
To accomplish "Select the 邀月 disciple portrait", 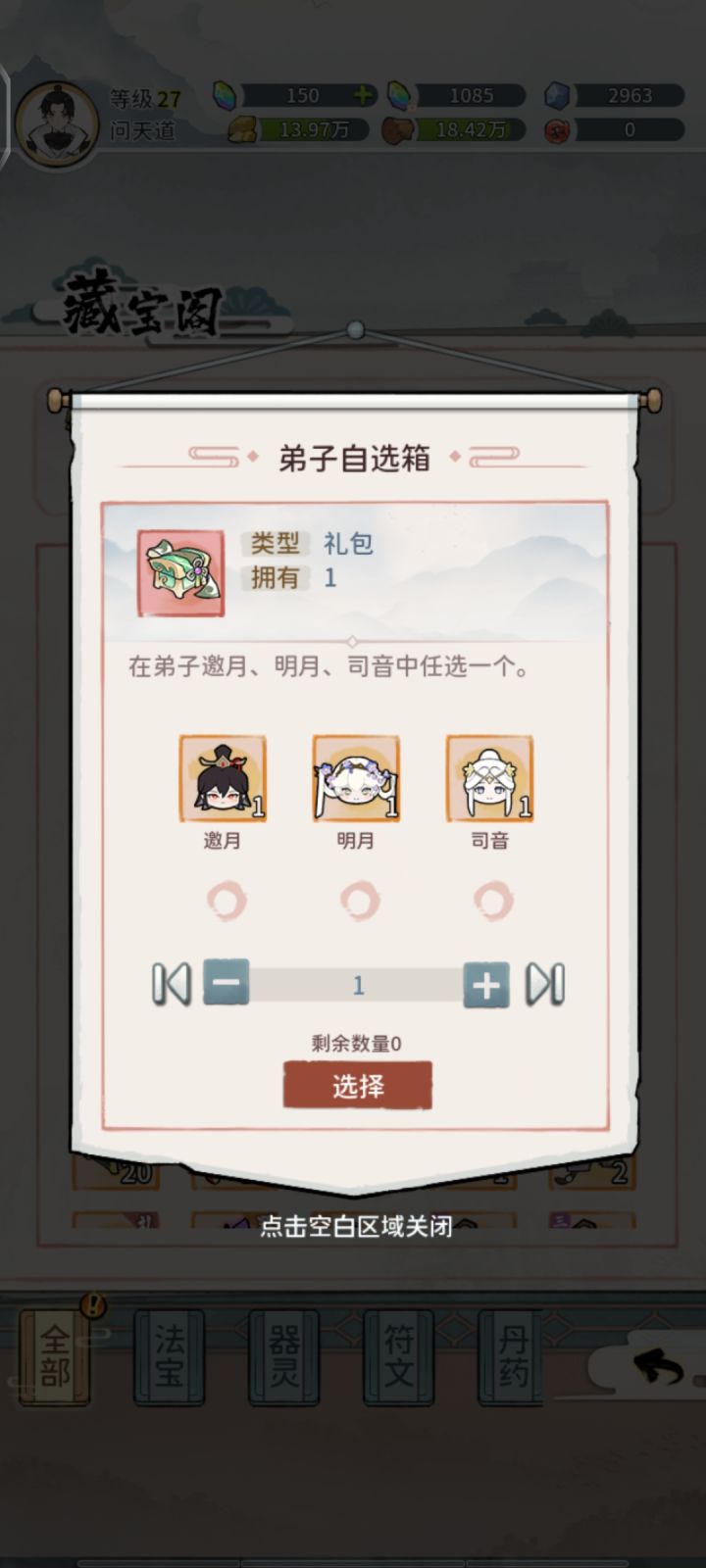I will click(x=223, y=778).
